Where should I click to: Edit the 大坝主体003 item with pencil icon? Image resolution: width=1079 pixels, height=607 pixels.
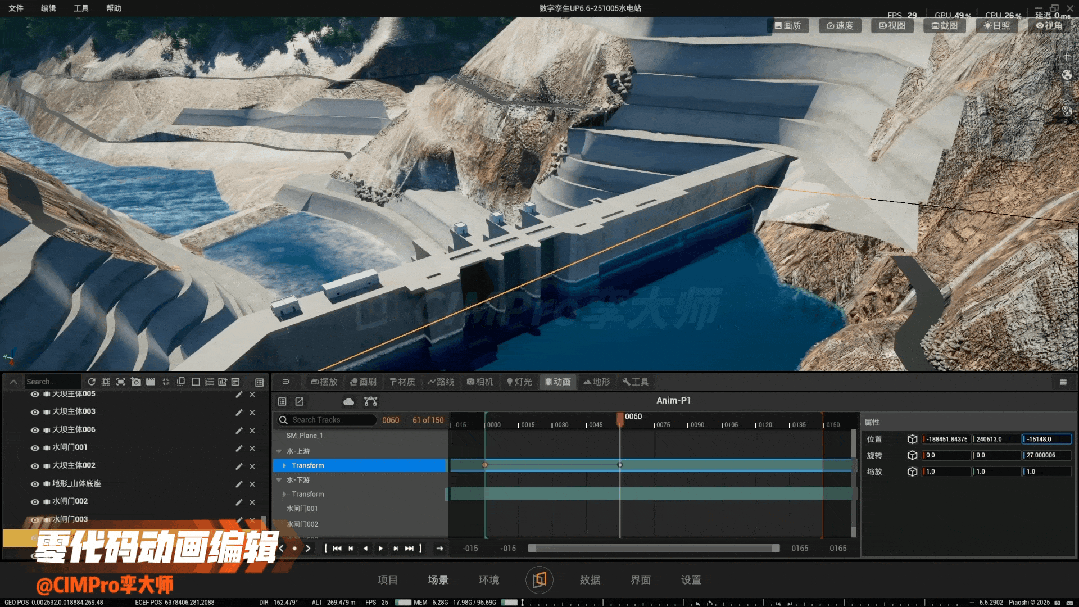(239, 412)
